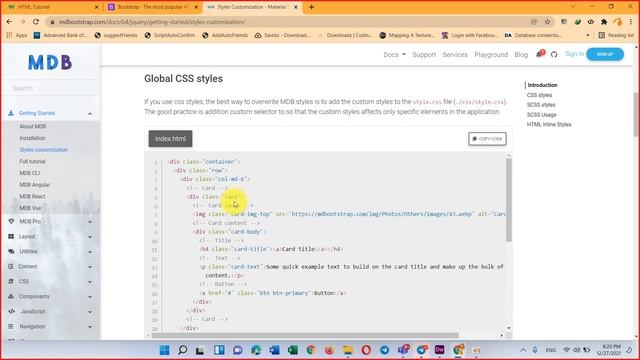Open Microsoft Edge from the taskbar

point(256,350)
